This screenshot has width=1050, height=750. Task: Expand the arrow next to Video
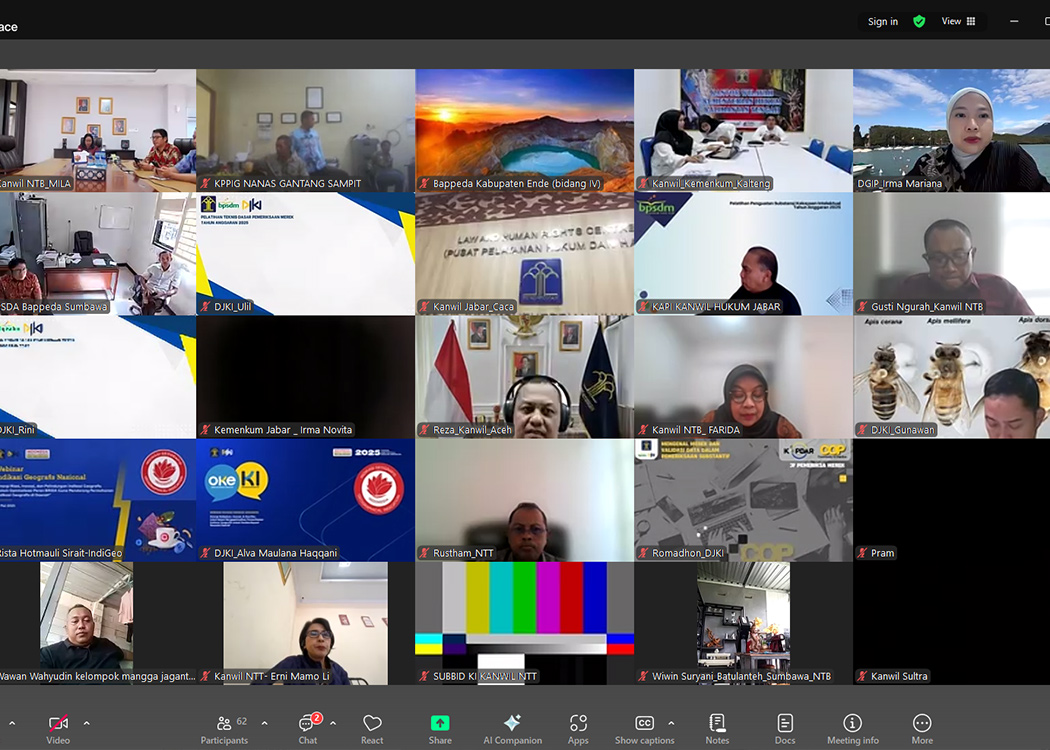pyautogui.click(x=86, y=723)
